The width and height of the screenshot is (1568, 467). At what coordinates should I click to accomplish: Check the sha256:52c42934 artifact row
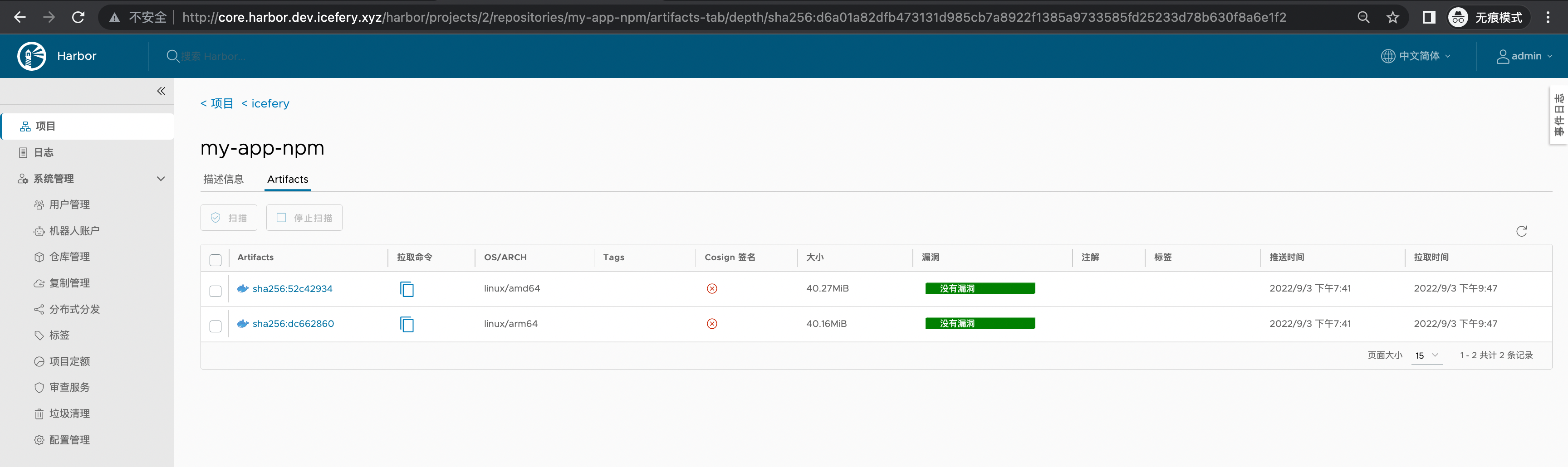[216, 291]
